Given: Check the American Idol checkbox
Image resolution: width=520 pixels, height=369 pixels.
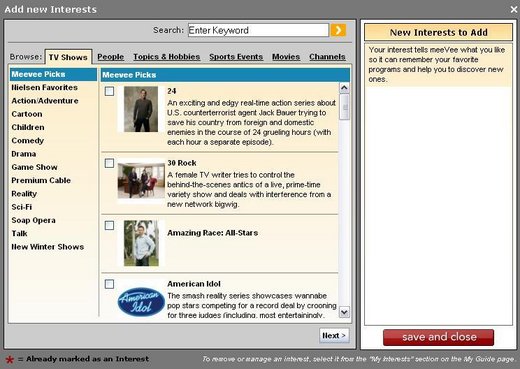Looking at the screenshot, I should point(109,284).
